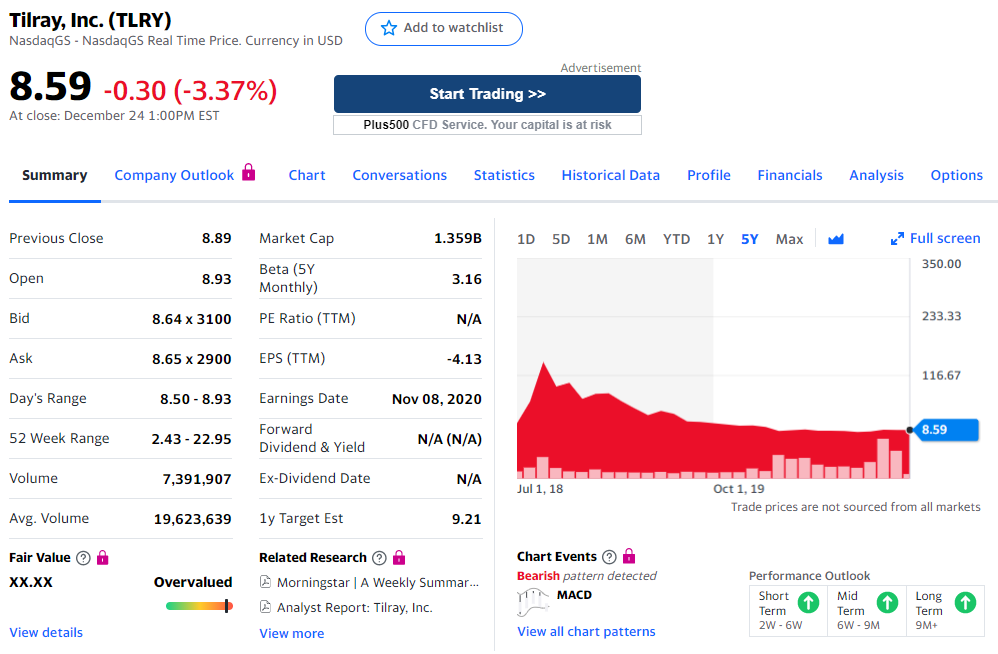The image size is (998, 654).
Task: Select the 5Y chart range
Action: [x=750, y=239]
